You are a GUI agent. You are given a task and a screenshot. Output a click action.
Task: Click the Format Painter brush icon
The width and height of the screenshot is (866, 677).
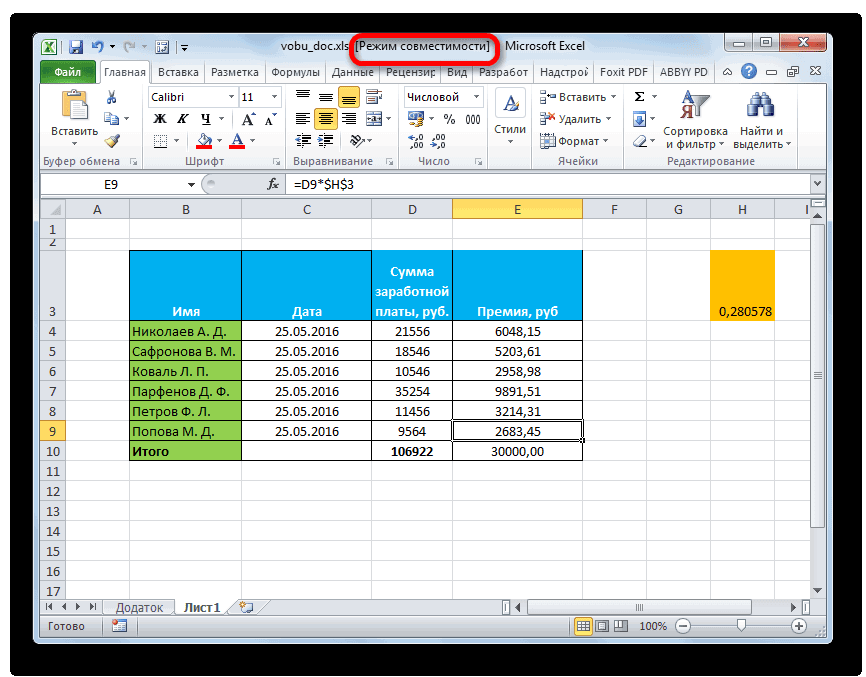tap(112, 141)
